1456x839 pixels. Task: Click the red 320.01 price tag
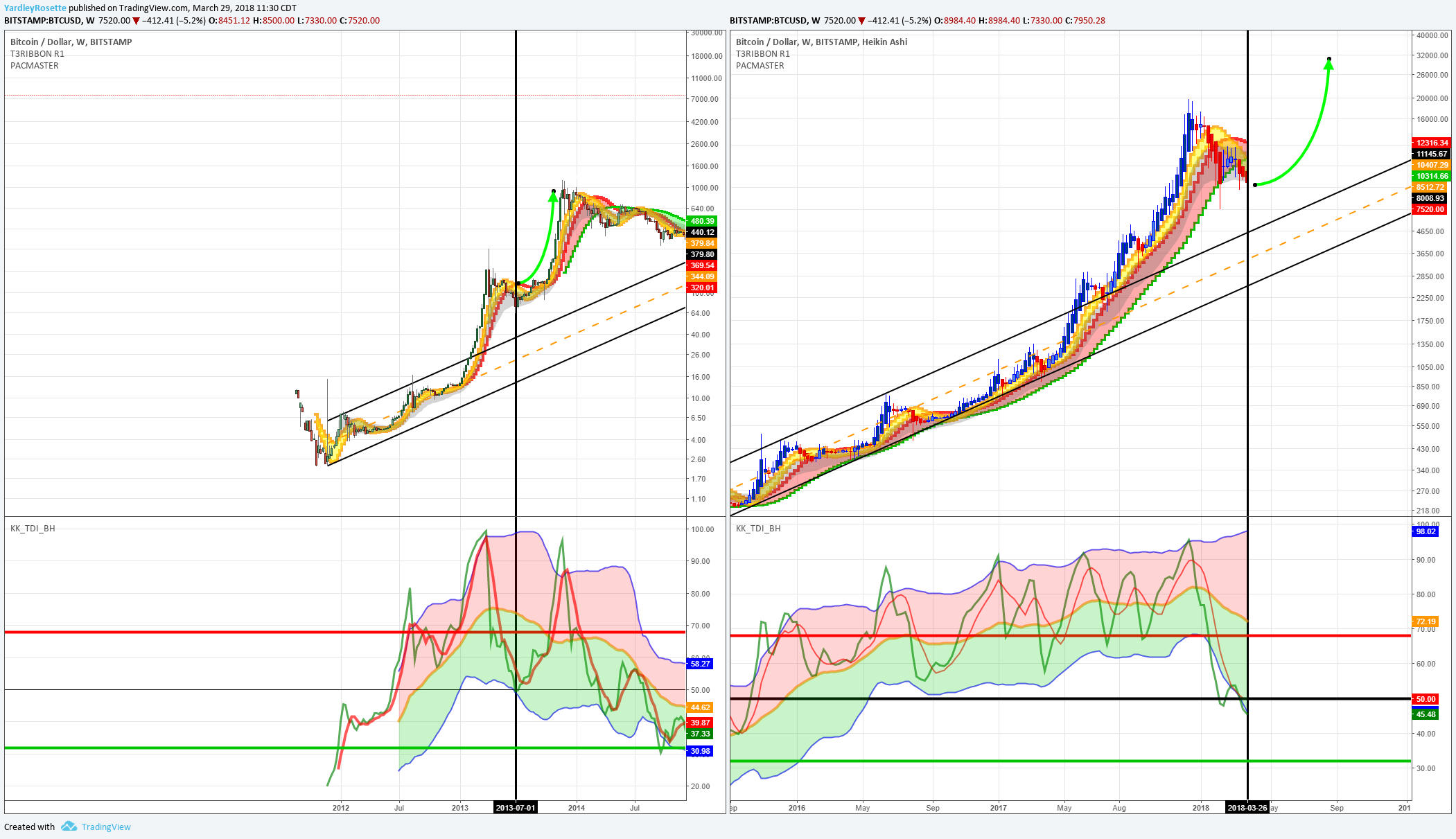coord(701,288)
